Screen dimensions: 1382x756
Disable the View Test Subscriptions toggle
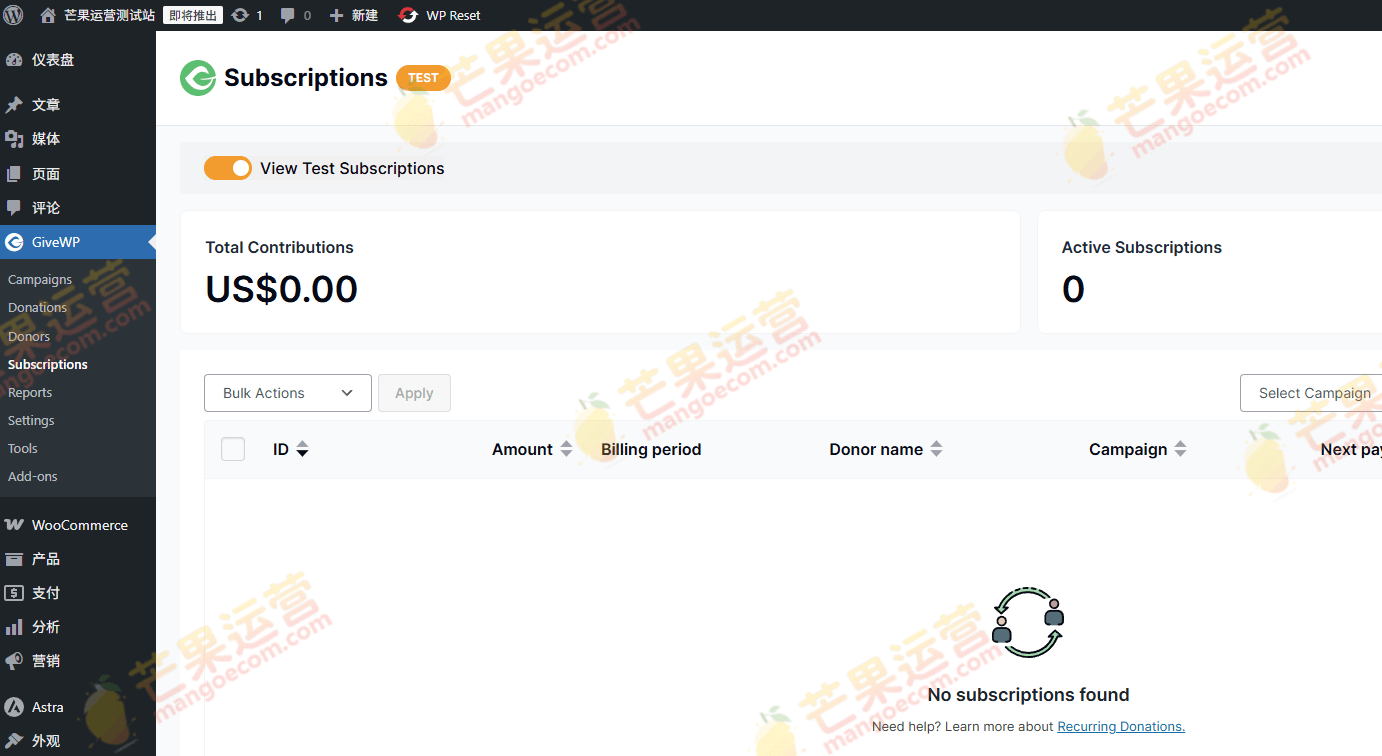click(228, 168)
